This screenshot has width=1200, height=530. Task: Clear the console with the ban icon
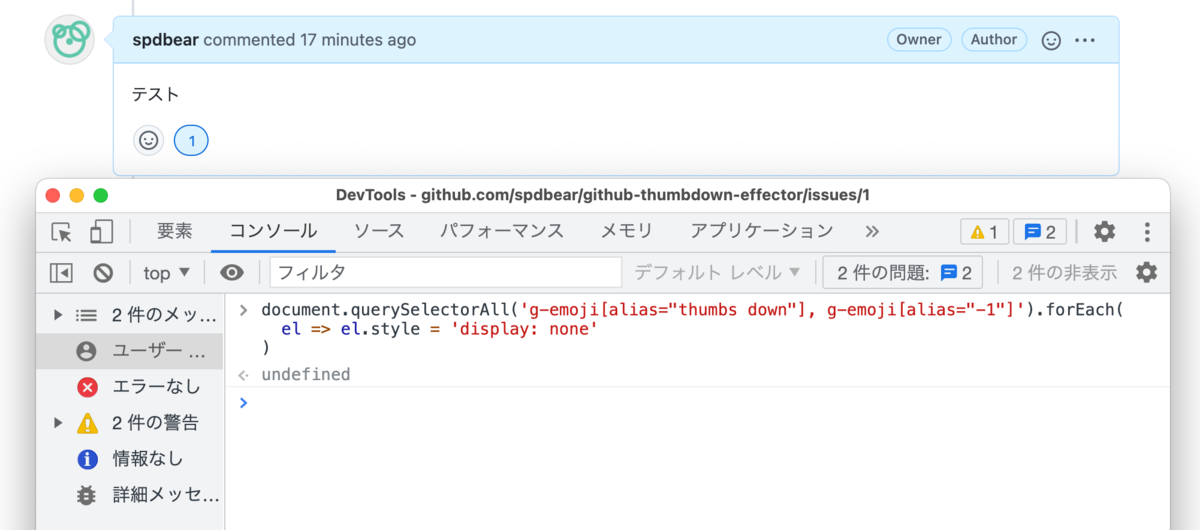click(x=103, y=272)
